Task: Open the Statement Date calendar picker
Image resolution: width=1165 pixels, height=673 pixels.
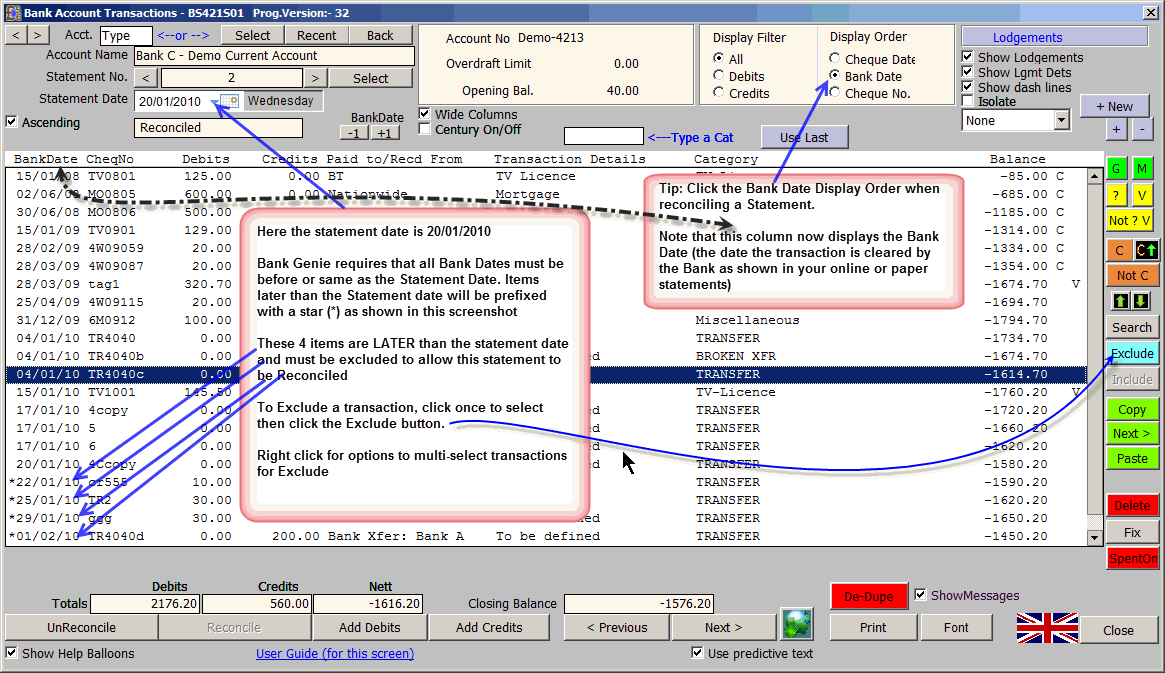Action: click(x=230, y=101)
